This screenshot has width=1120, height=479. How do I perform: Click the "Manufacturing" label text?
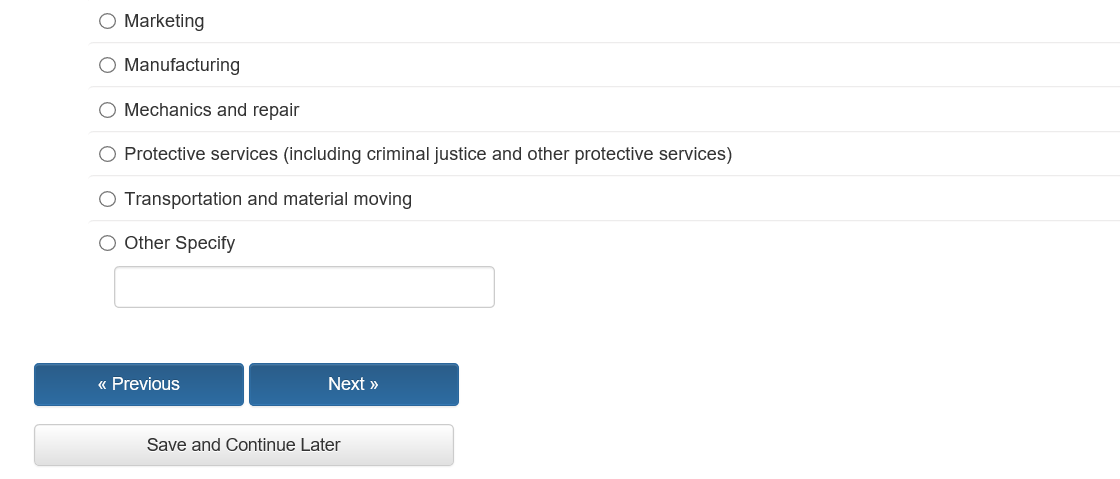182,65
